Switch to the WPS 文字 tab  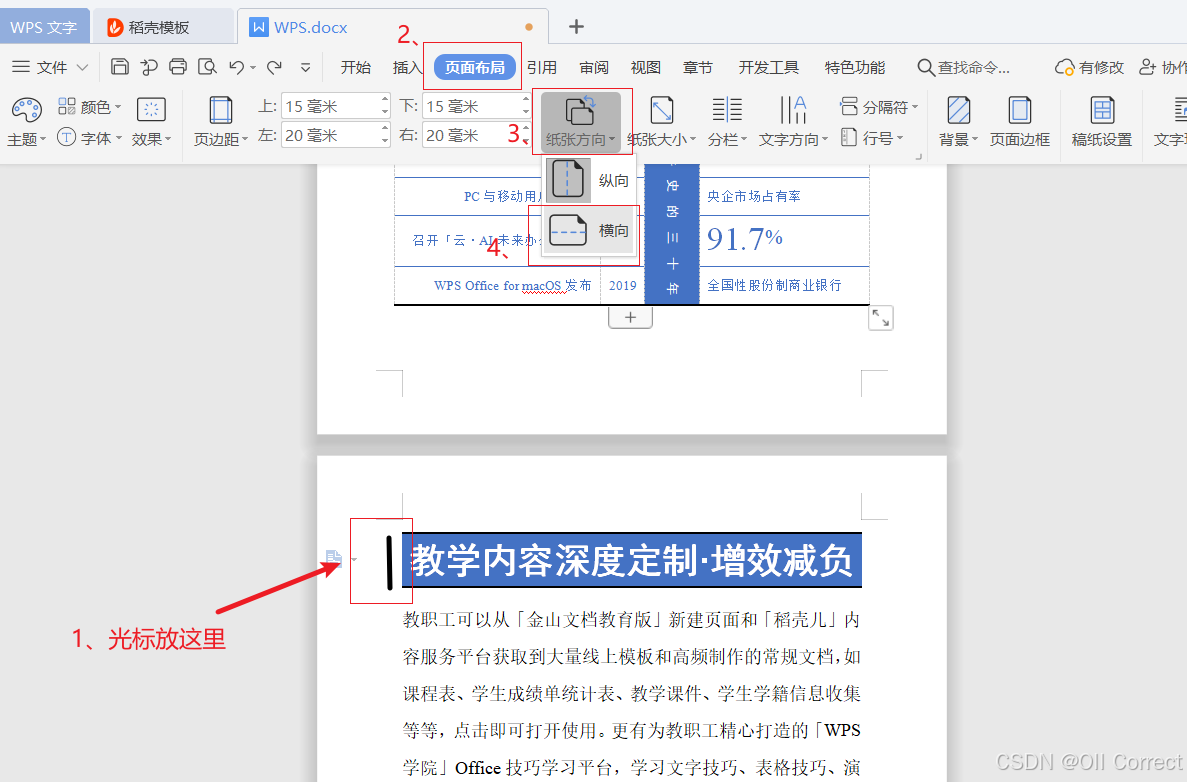point(44,27)
